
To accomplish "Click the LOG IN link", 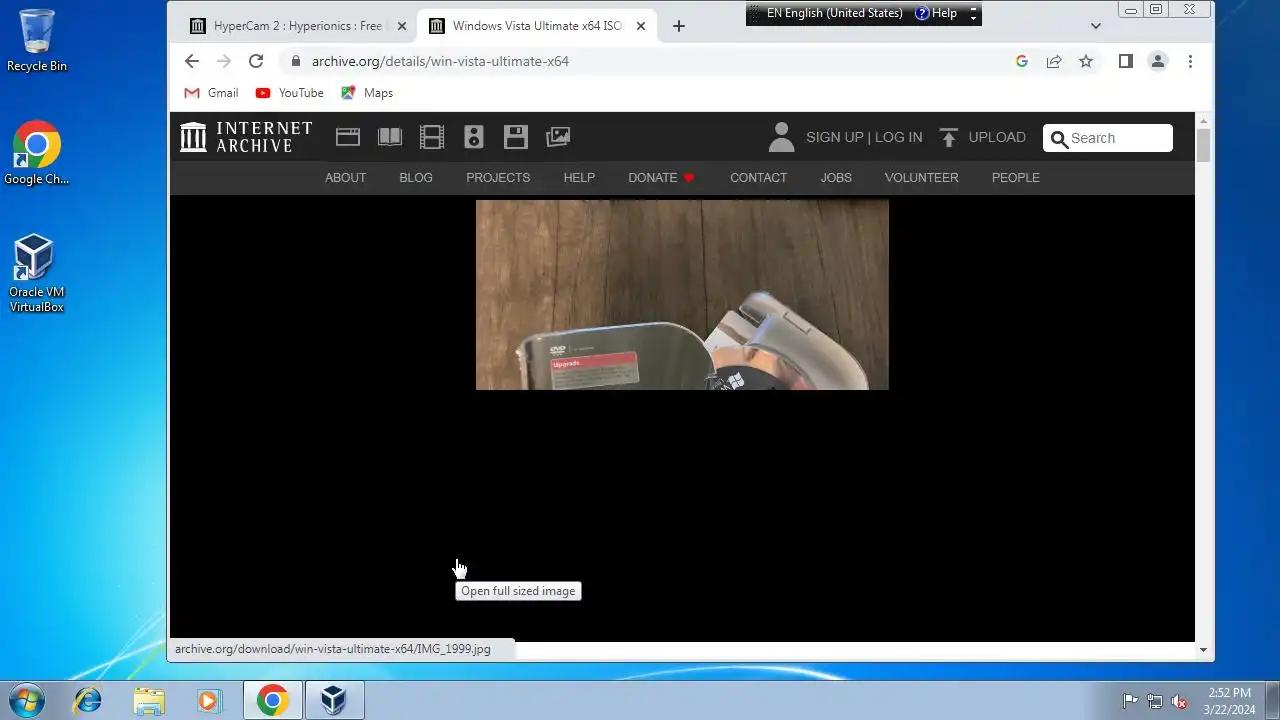I will (x=899, y=137).
